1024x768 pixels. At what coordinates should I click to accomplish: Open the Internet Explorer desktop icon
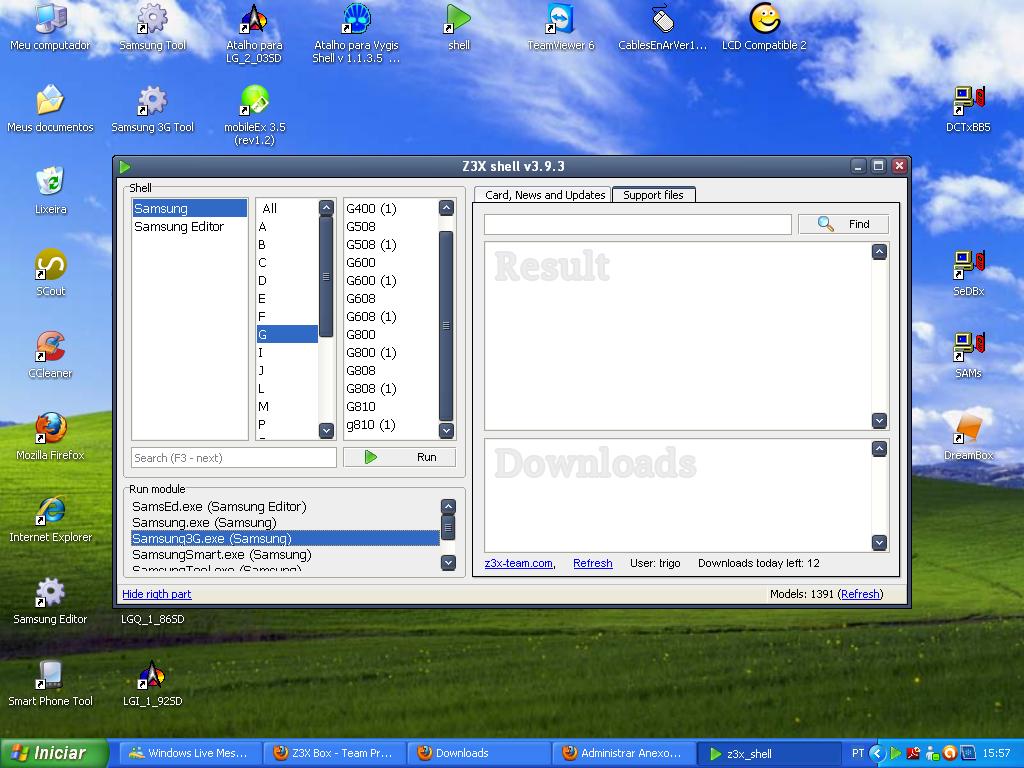pyautogui.click(x=50, y=519)
